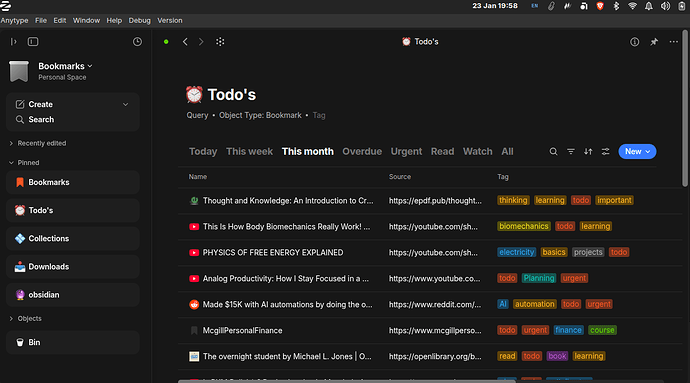Open the volume speaker tray icon
The height and width of the screenshot is (383, 690).
pos(665,6)
